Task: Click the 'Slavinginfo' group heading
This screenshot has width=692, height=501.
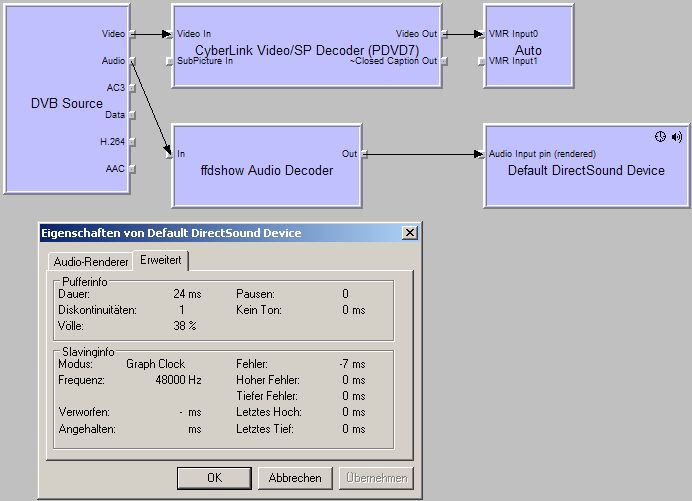Action: click(x=88, y=352)
